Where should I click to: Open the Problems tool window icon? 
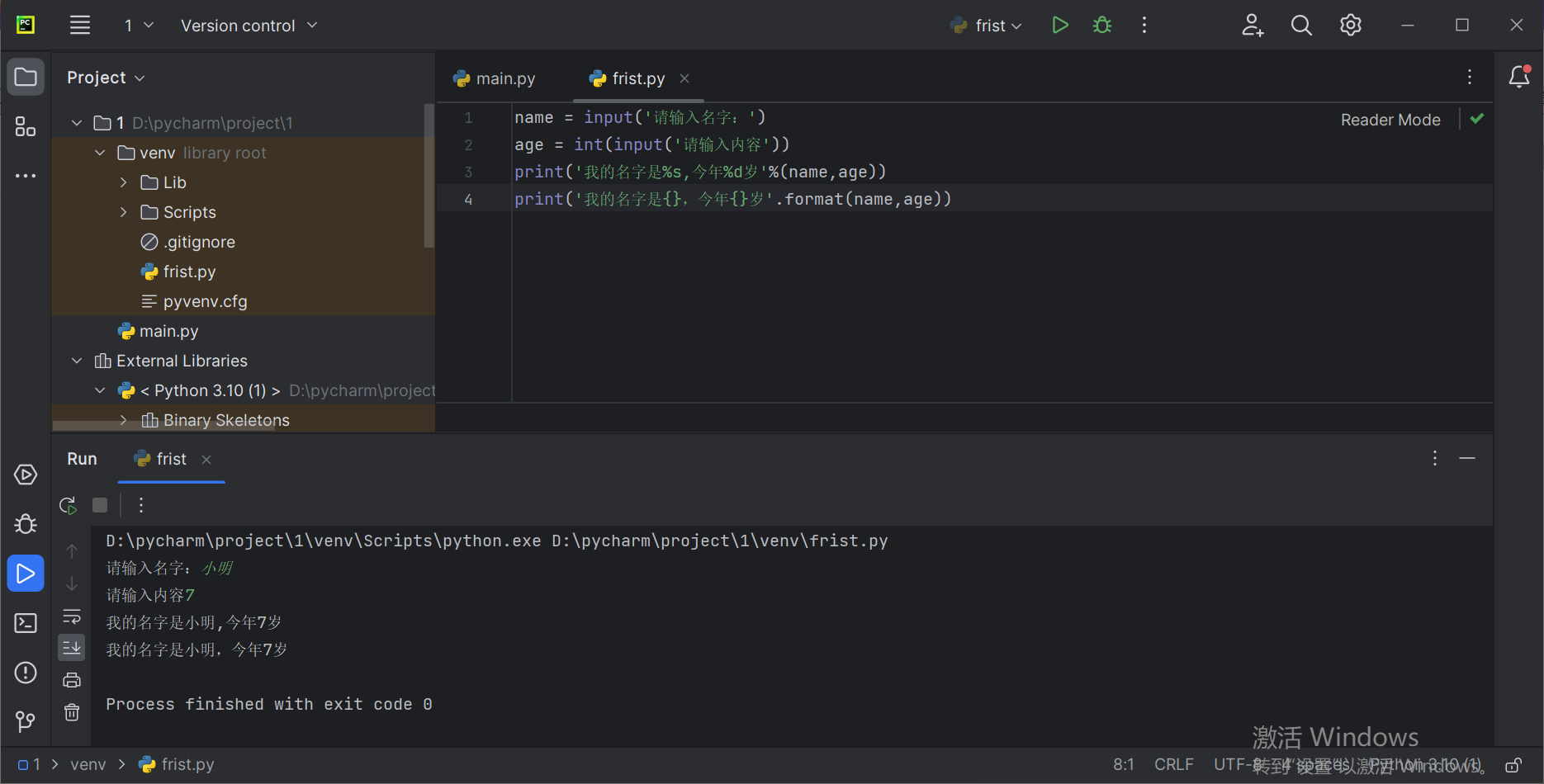[26, 673]
